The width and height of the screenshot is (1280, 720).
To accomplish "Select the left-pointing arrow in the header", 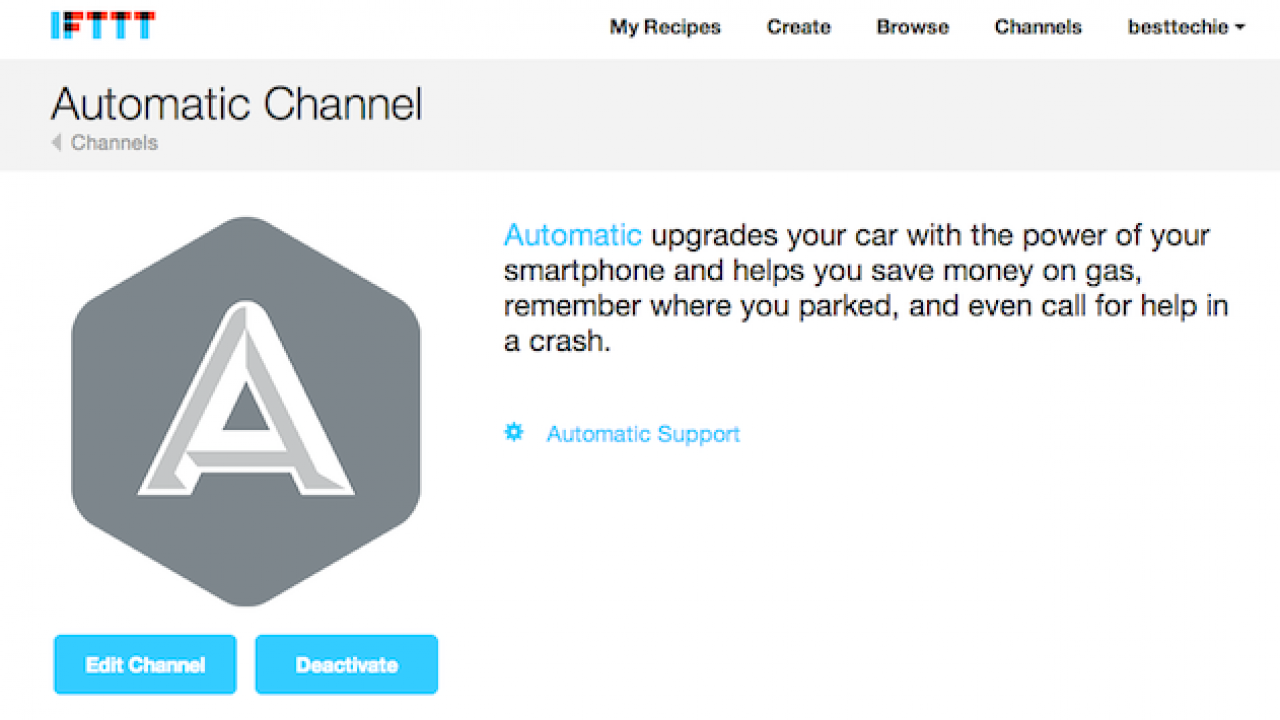I will coord(56,143).
